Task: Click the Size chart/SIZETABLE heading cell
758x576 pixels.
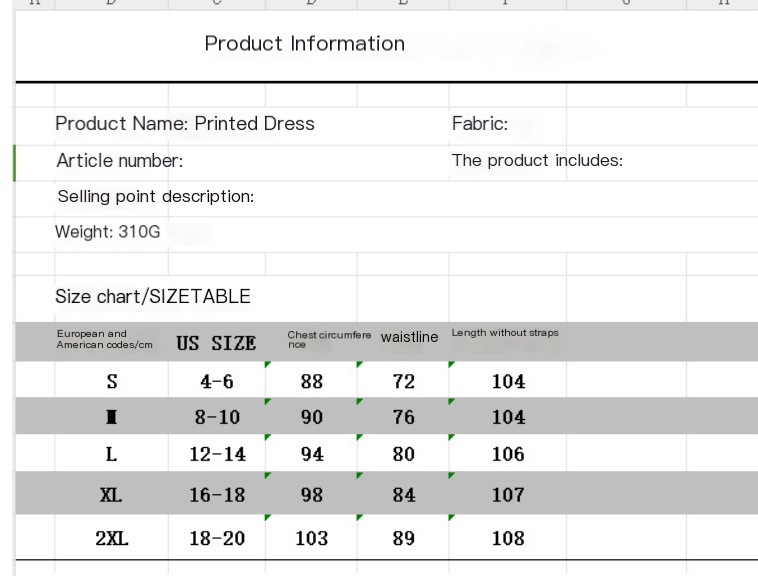Action: coord(153,297)
